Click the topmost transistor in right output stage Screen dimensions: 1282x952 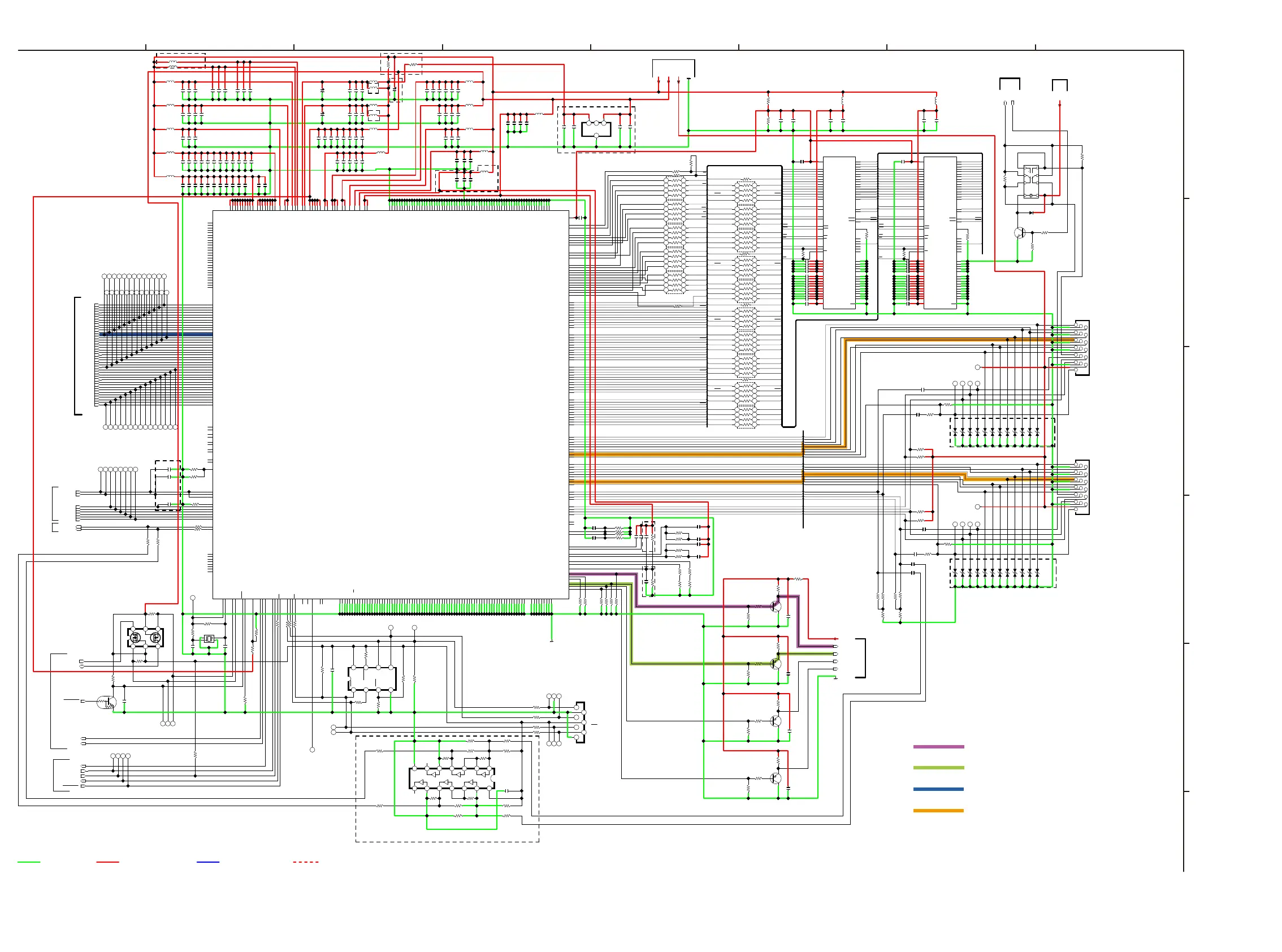click(776, 606)
